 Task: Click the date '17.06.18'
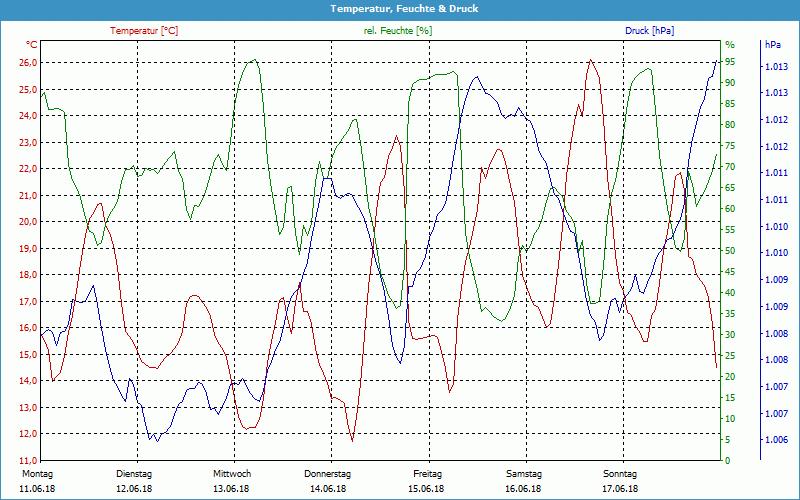point(620,489)
